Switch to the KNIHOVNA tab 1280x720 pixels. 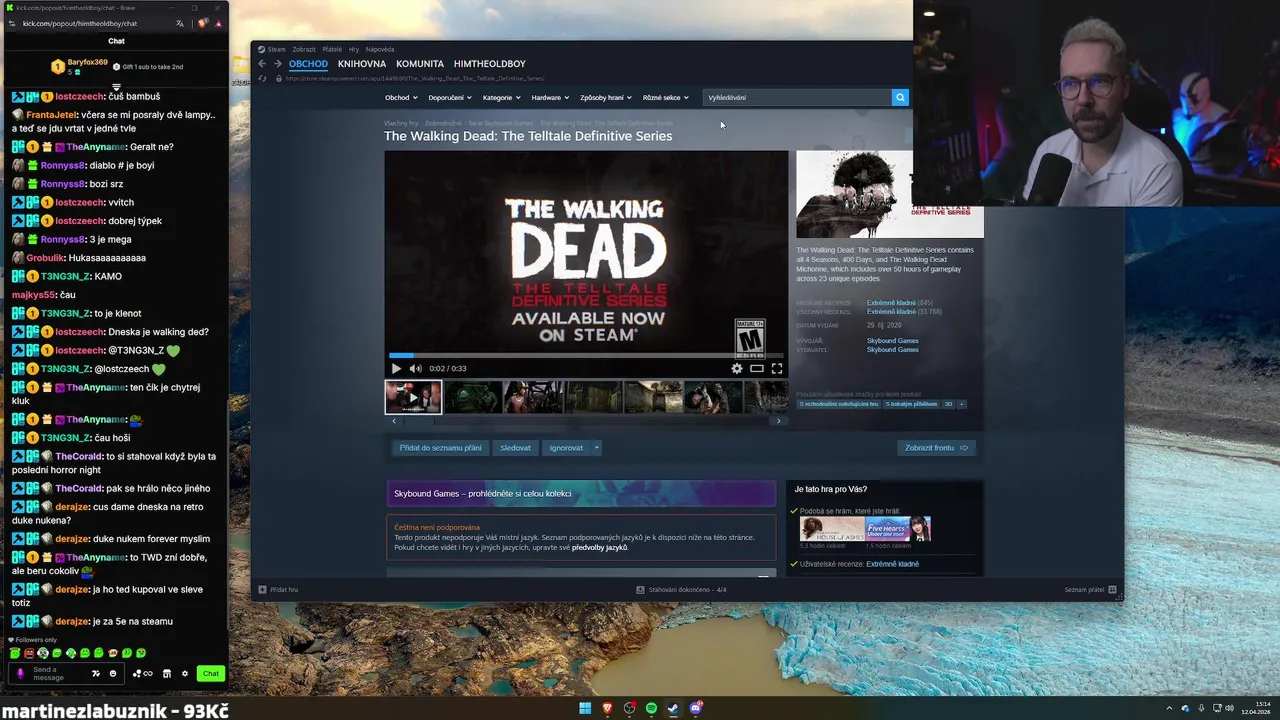coord(362,64)
